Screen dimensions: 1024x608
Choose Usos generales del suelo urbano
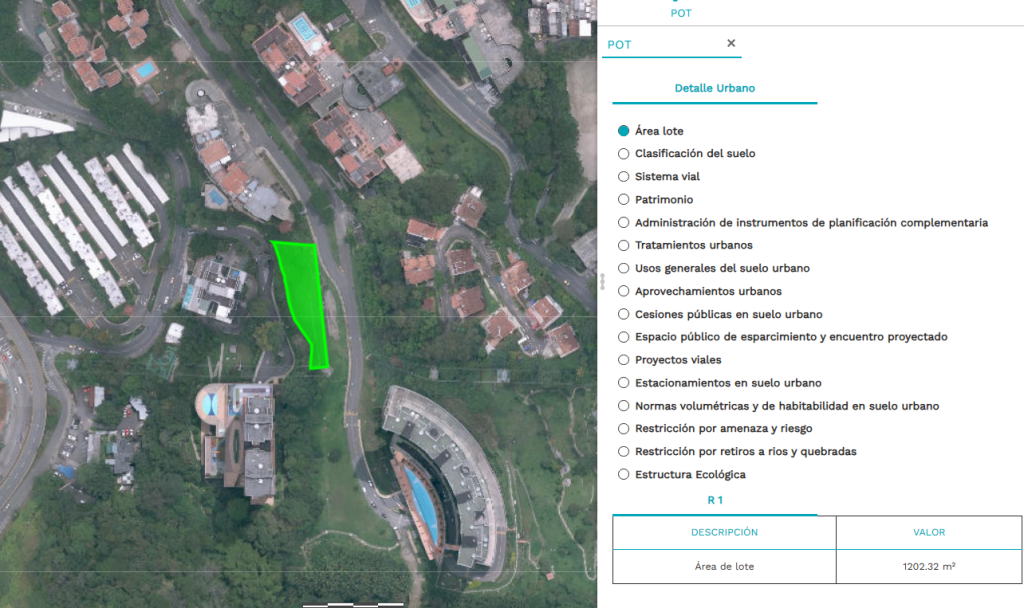624,268
